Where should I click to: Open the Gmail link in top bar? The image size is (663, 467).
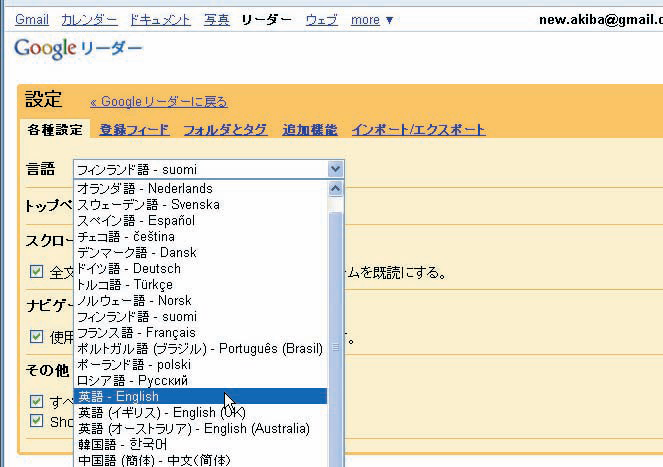[x=32, y=19]
